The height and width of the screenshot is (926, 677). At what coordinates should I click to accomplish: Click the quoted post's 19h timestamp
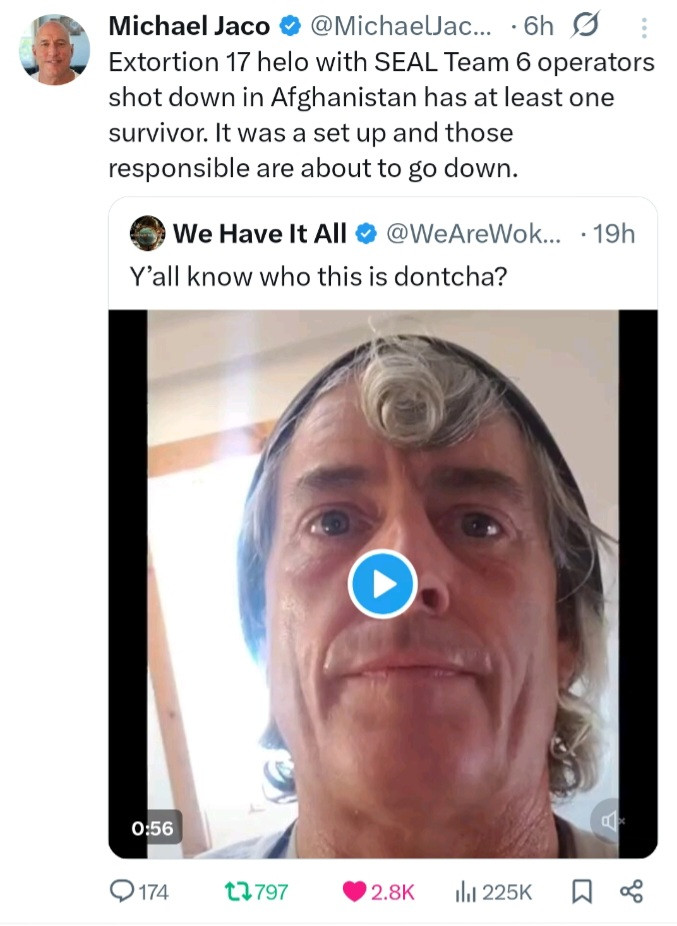pos(613,234)
